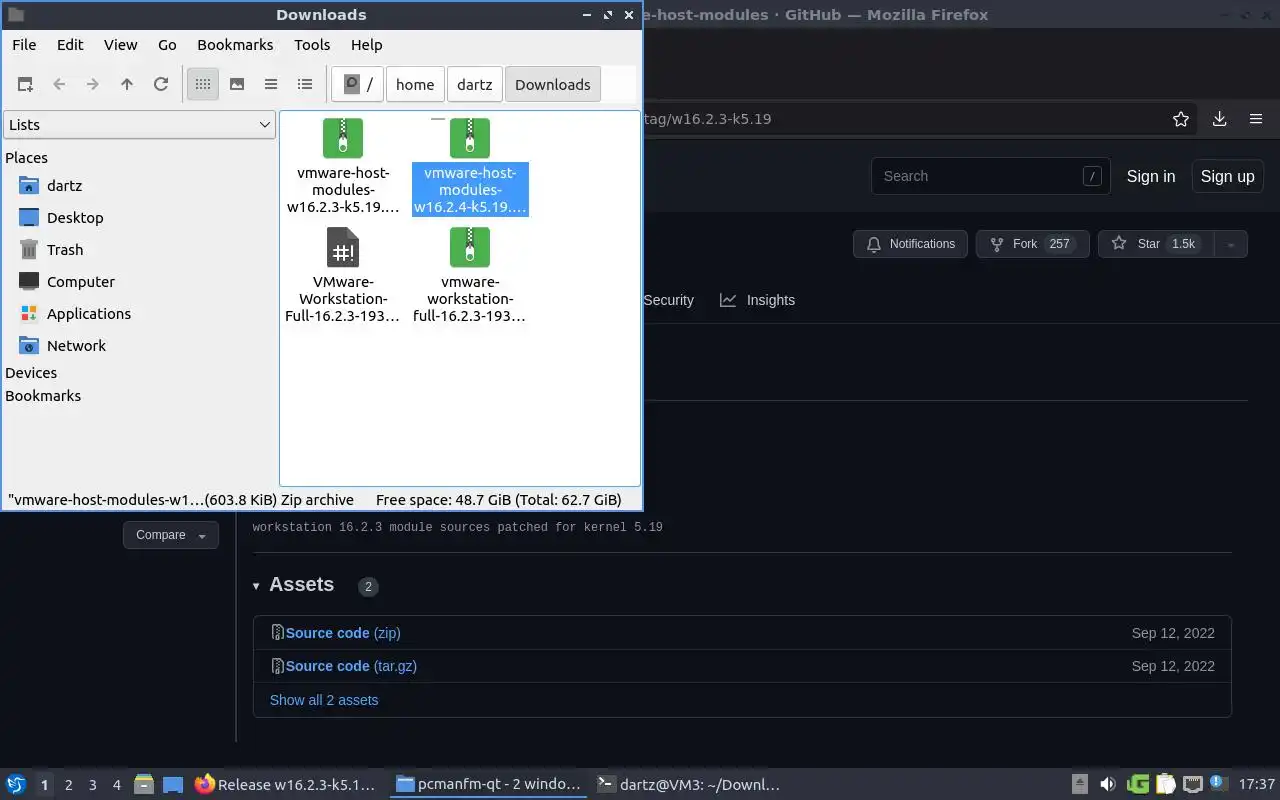The width and height of the screenshot is (1280, 800).
Task: Select the Bookmarks section in side pane
Action: [43, 396]
